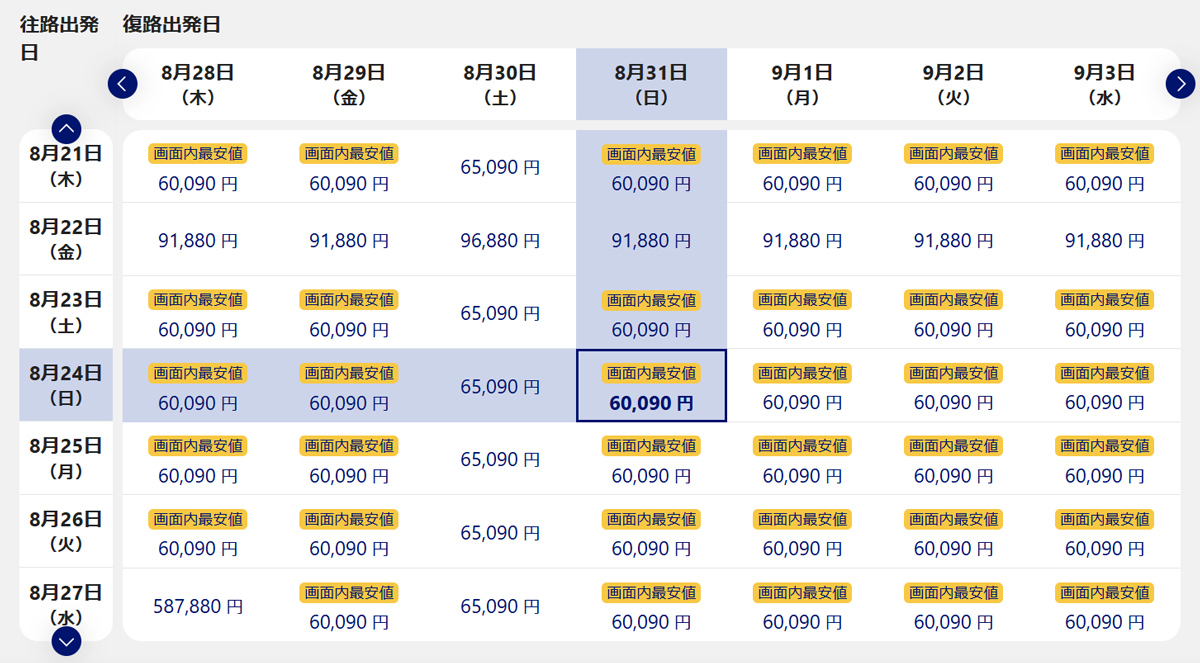Image resolution: width=1200 pixels, height=663 pixels.
Task: Select 8月22日 (金) outbound date row
Action: click(66, 239)
